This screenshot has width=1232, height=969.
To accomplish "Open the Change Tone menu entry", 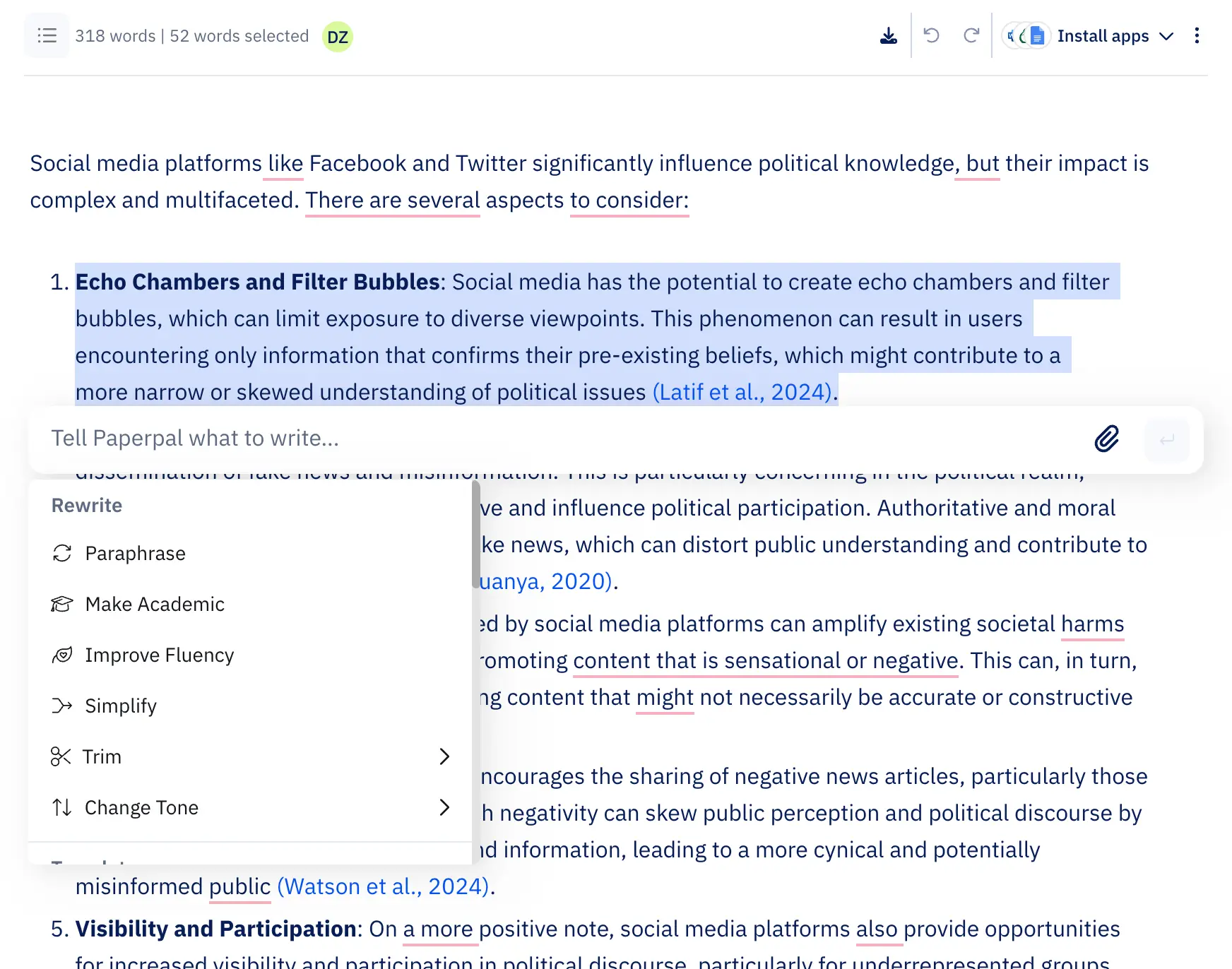I will pos(250,807).
